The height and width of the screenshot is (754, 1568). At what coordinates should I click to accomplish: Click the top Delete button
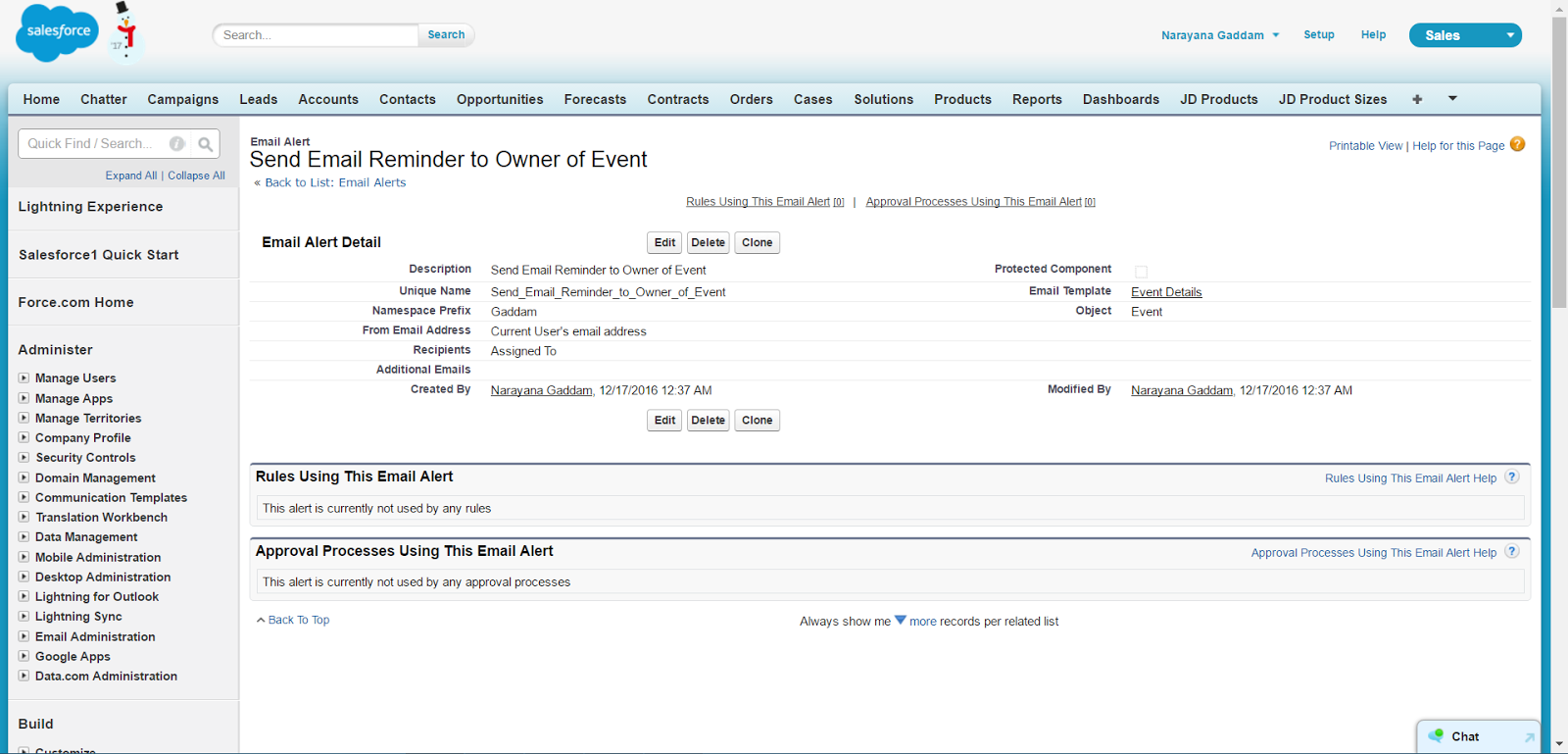pos(708,243)
